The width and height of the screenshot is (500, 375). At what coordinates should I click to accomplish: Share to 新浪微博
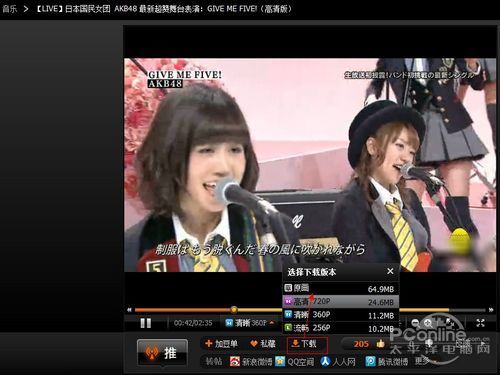251,361
